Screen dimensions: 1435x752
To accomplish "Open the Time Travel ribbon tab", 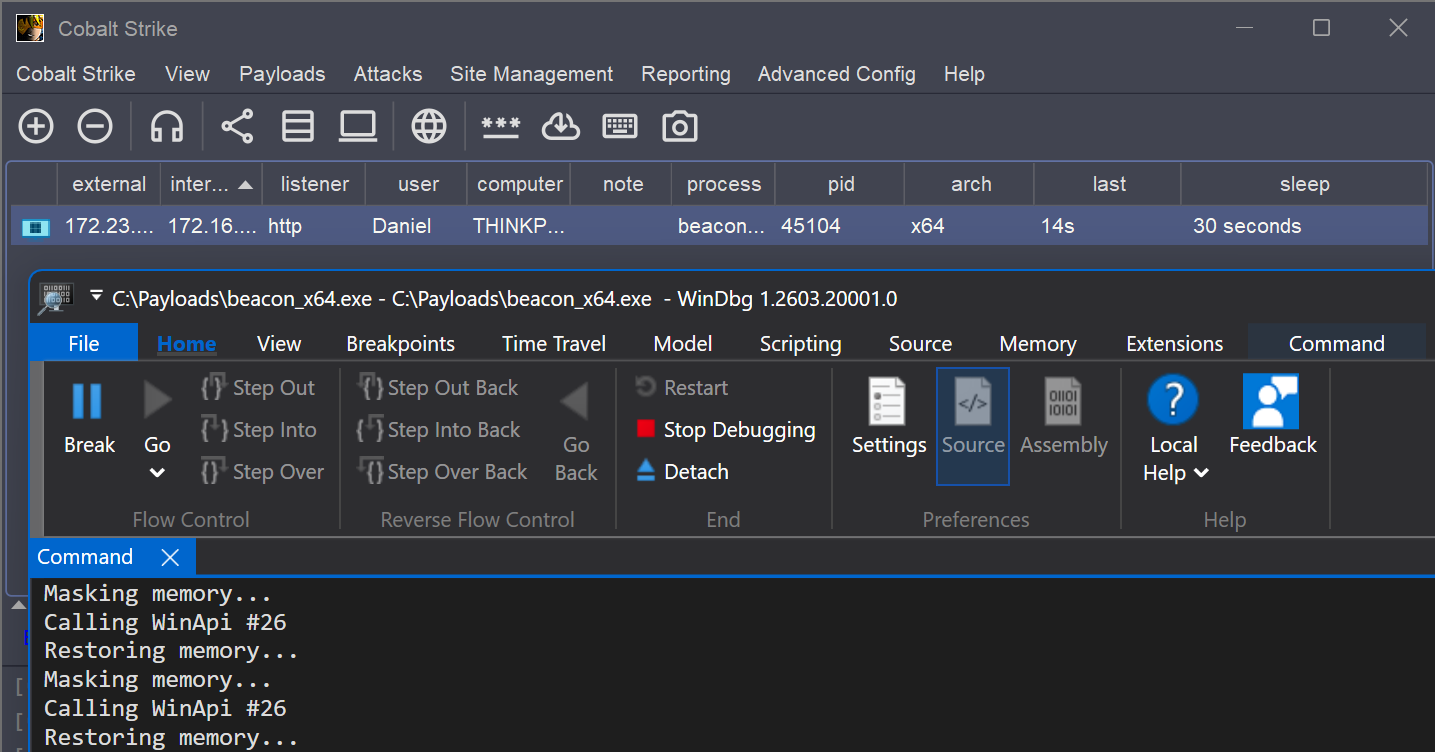I will (554, 343).
